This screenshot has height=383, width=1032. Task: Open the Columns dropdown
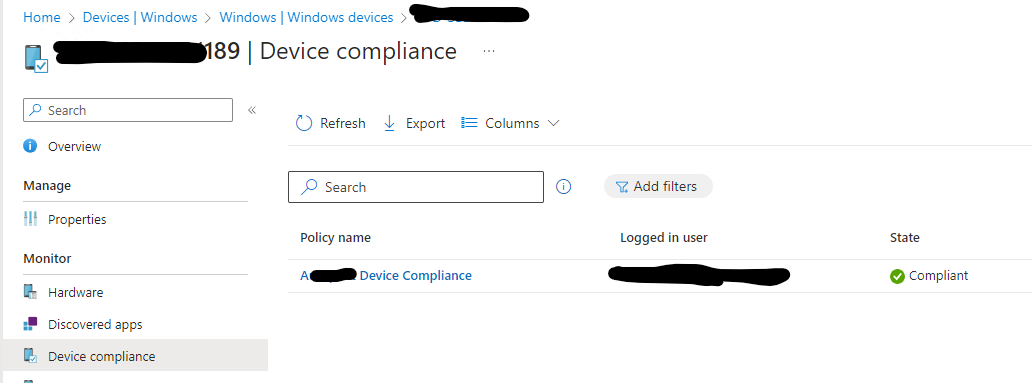coord(510,123)
